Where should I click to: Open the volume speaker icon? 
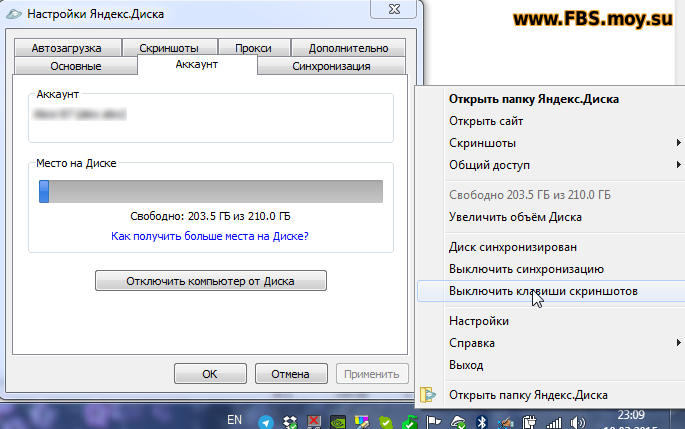[x=578, y=422]
